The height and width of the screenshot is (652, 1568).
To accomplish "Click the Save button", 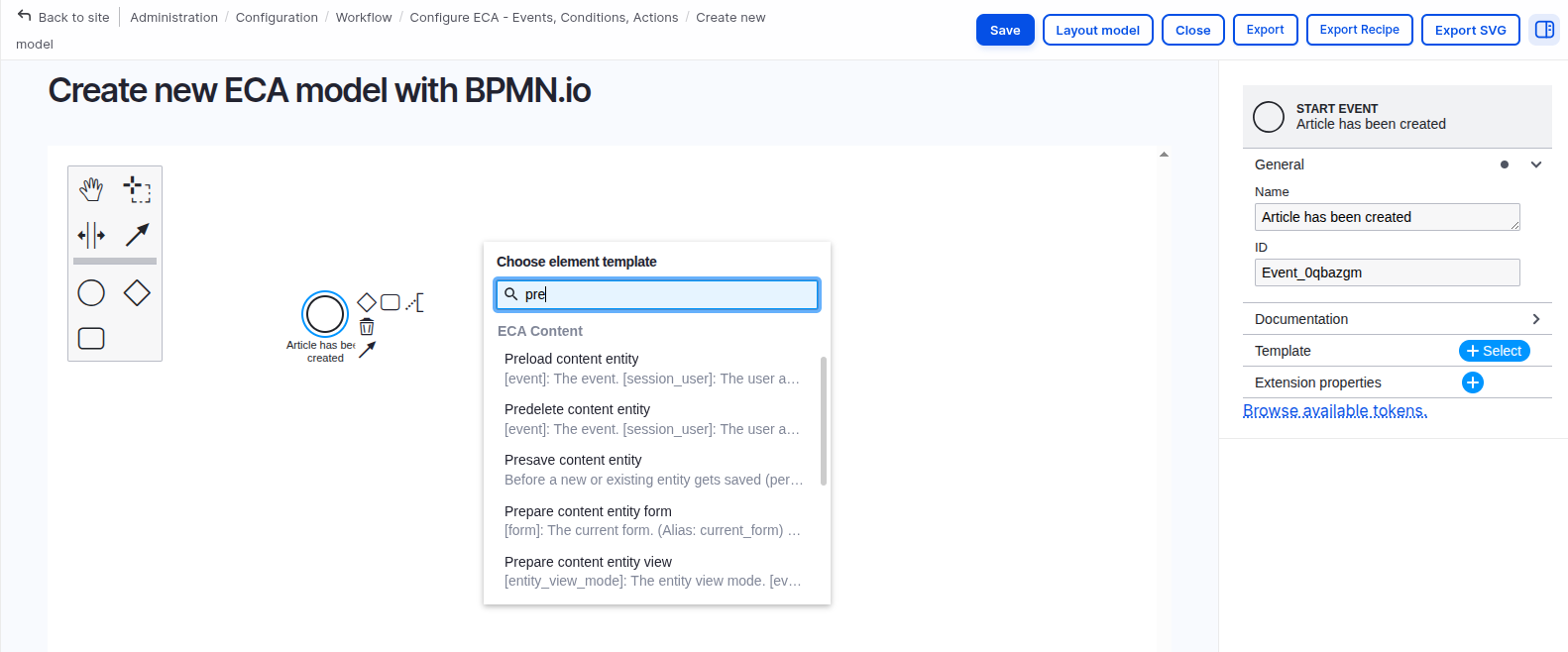I will point(1005,30).
